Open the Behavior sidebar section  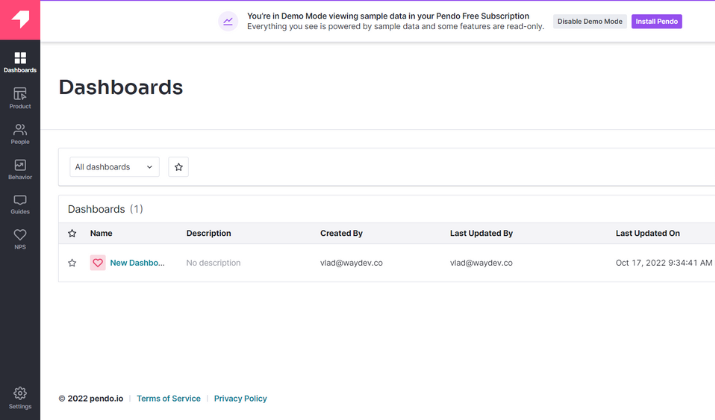point(20,169)
